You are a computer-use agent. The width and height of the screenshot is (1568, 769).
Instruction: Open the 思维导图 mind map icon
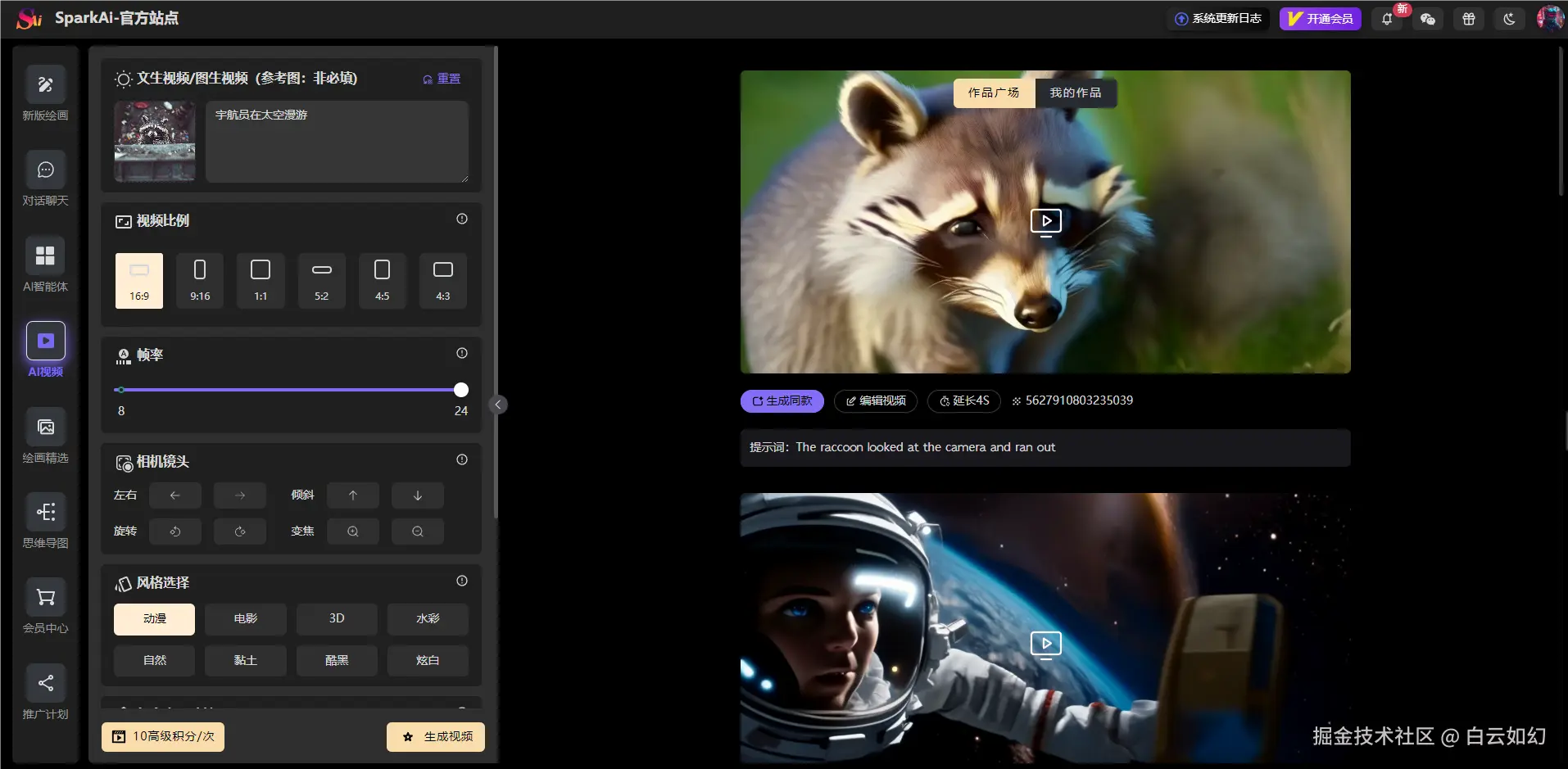pyautogui.click(x=45, y=513)
